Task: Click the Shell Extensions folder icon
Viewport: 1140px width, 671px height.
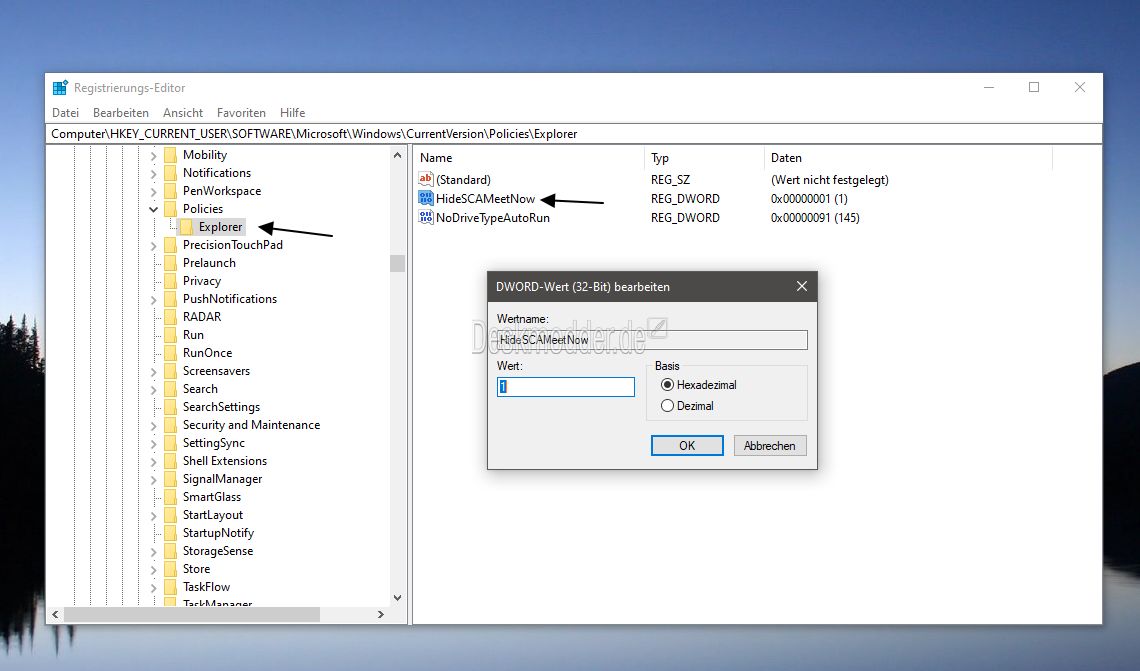Action: click(170, 461)
